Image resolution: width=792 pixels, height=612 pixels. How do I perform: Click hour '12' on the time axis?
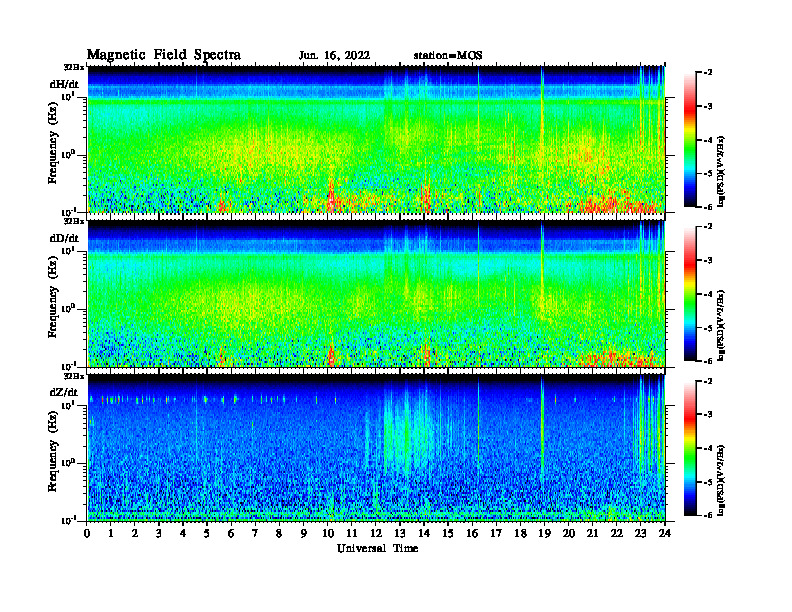376,533
